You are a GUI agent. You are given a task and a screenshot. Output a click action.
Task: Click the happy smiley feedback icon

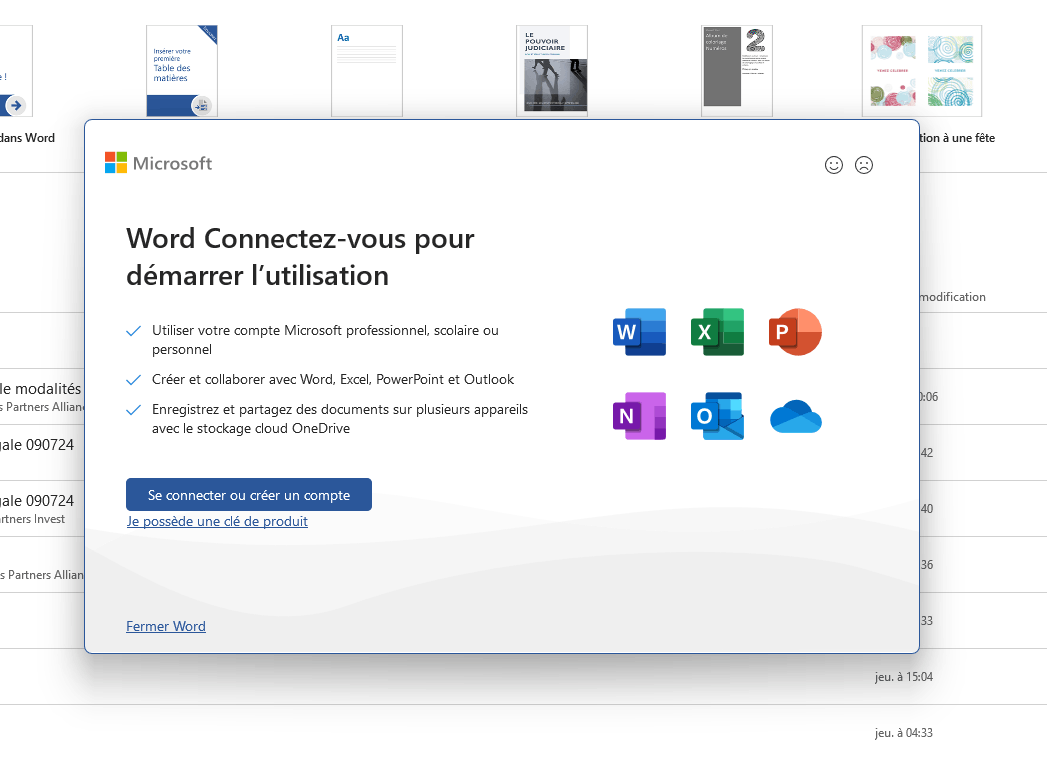click(833, 165)
